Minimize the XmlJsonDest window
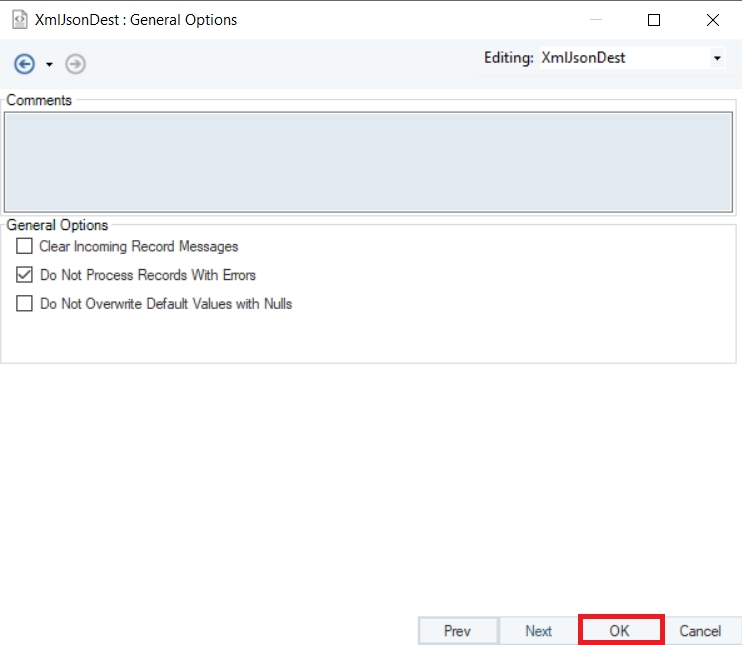This screenshot has width=742, height=645. tap(596, 20)
